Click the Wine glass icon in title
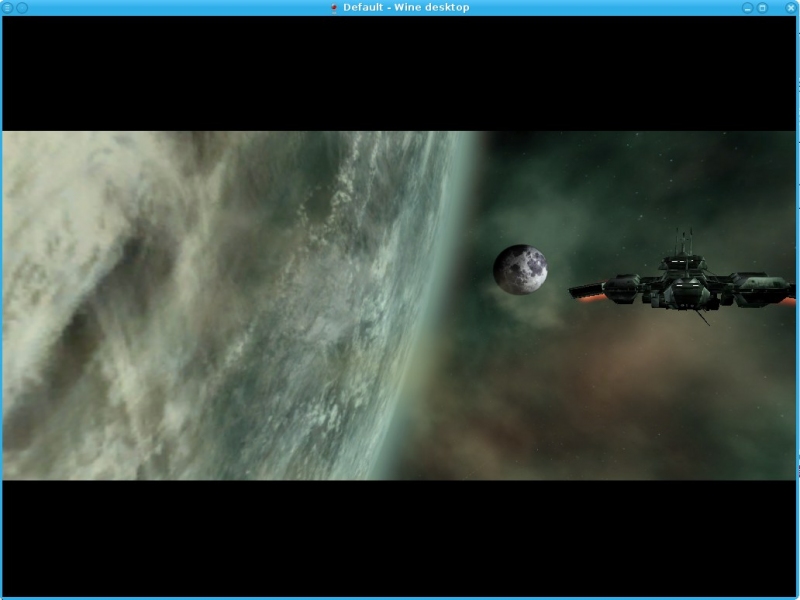The height and width of the screenshot is (600, 800). click(334, 7)
